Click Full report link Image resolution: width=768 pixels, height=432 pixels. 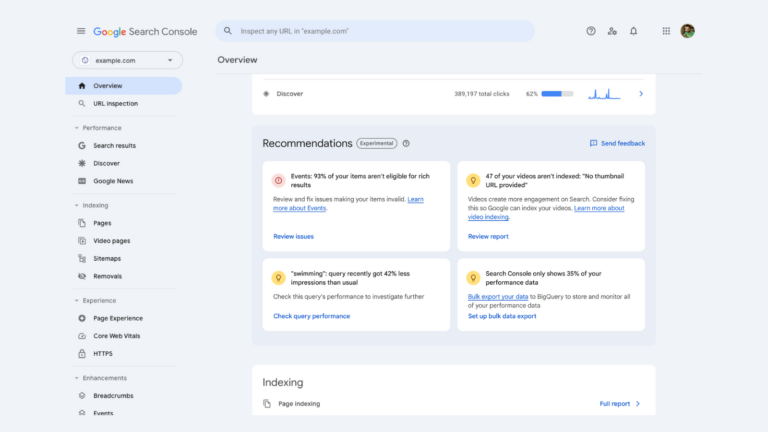point(615,404)
